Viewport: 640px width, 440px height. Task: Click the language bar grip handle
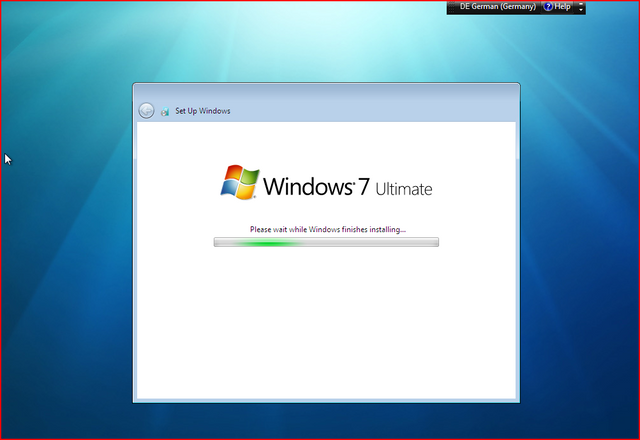[x=451, y=7]
